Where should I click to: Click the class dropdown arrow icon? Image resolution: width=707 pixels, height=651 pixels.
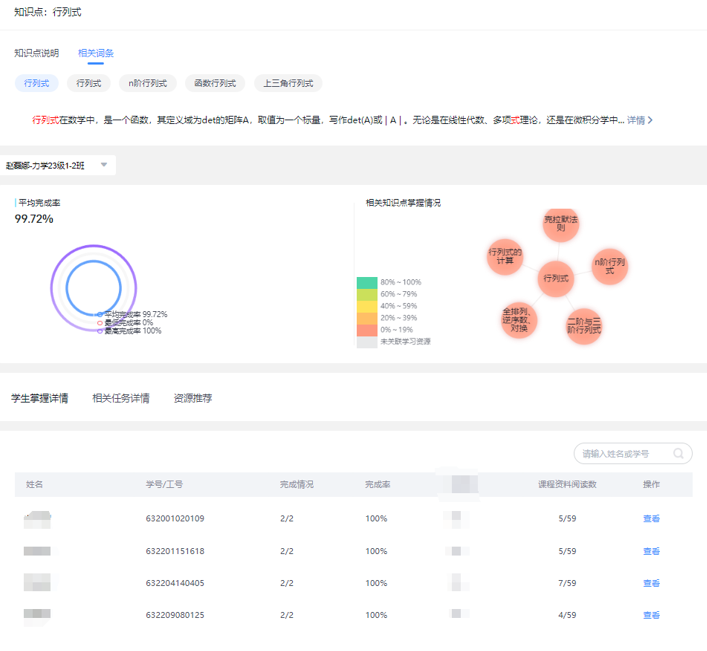pos(104,165)
